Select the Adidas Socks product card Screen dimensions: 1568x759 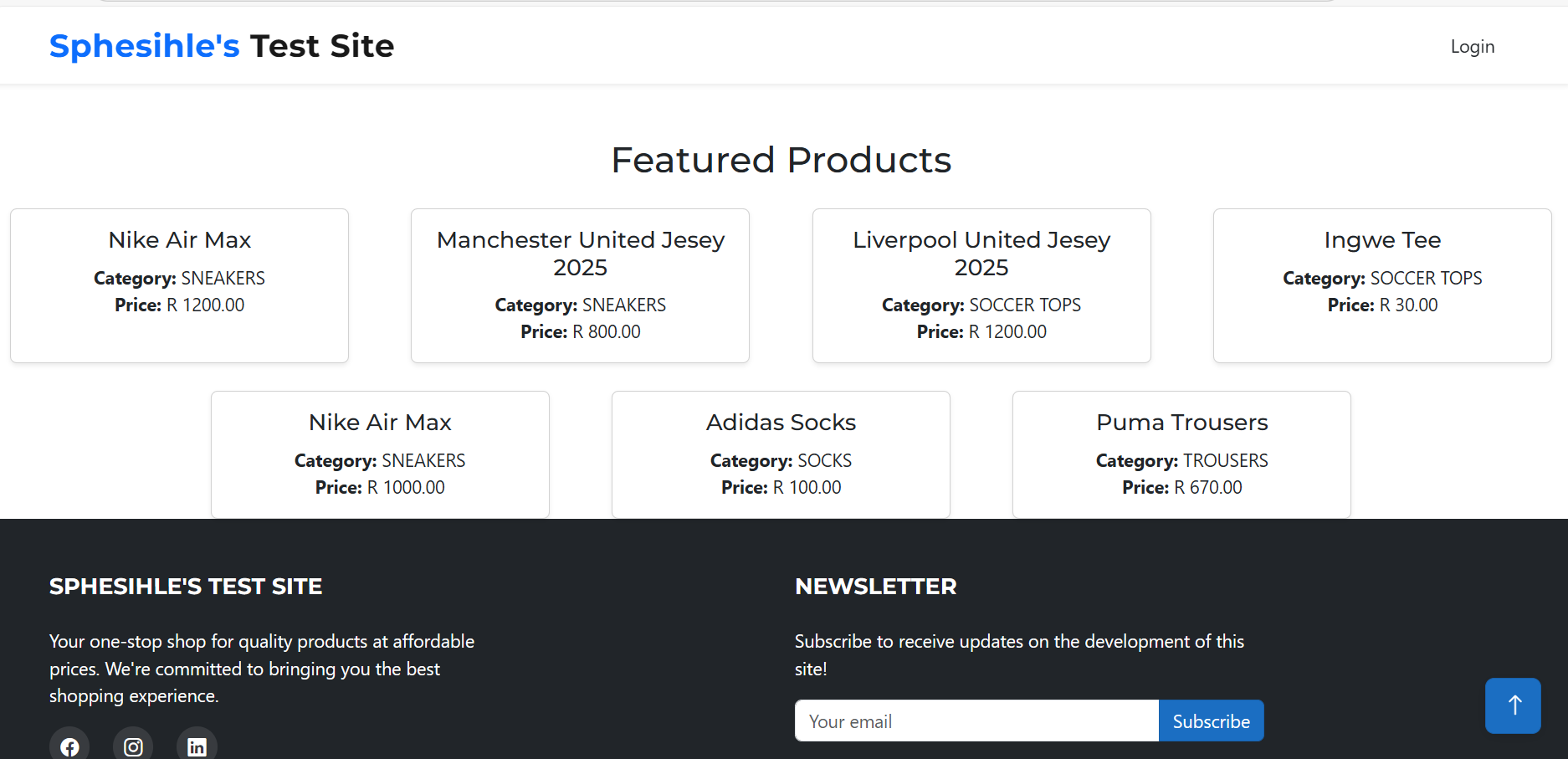(780, 454)
